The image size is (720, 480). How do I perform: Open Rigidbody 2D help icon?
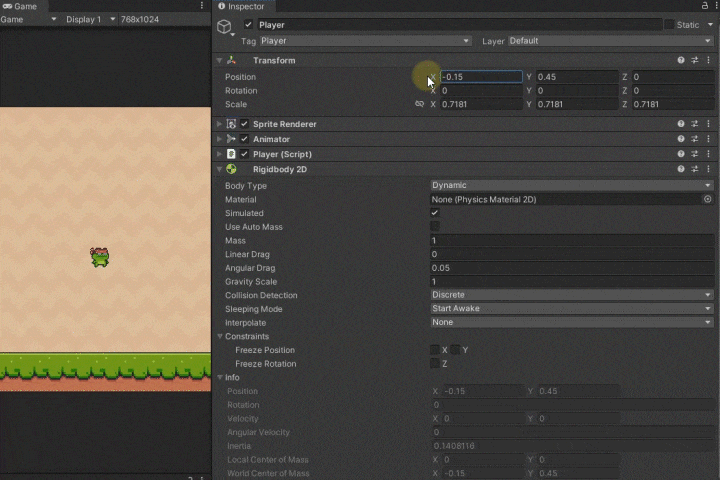click(x=681, y=169)
